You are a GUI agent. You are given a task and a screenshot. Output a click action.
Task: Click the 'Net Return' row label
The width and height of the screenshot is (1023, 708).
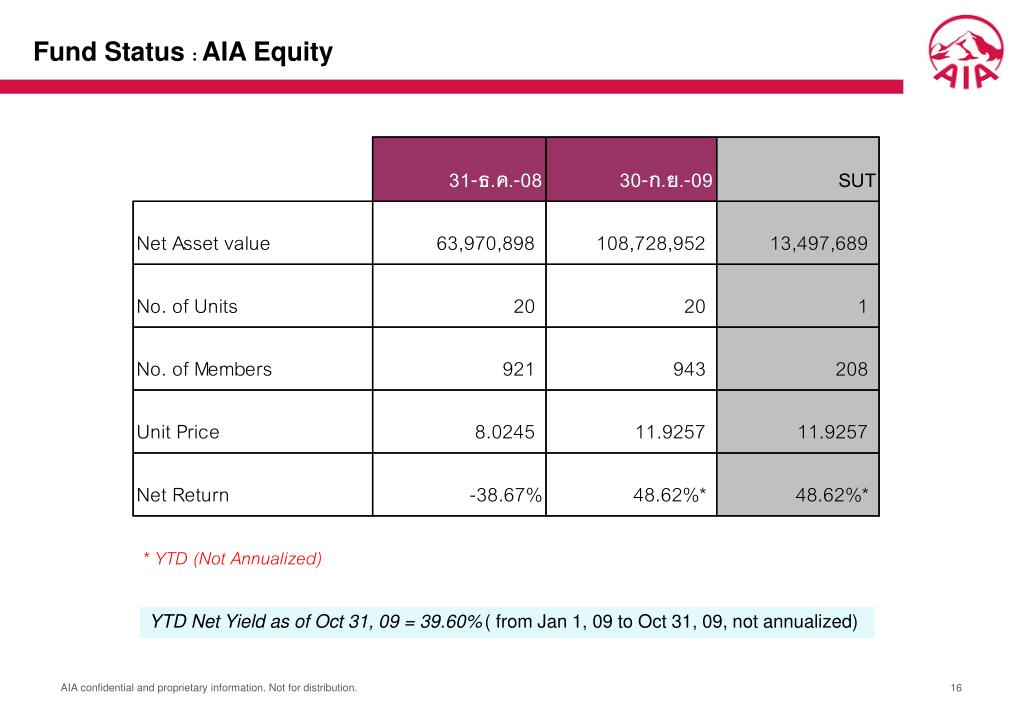[x=183, y=495]
